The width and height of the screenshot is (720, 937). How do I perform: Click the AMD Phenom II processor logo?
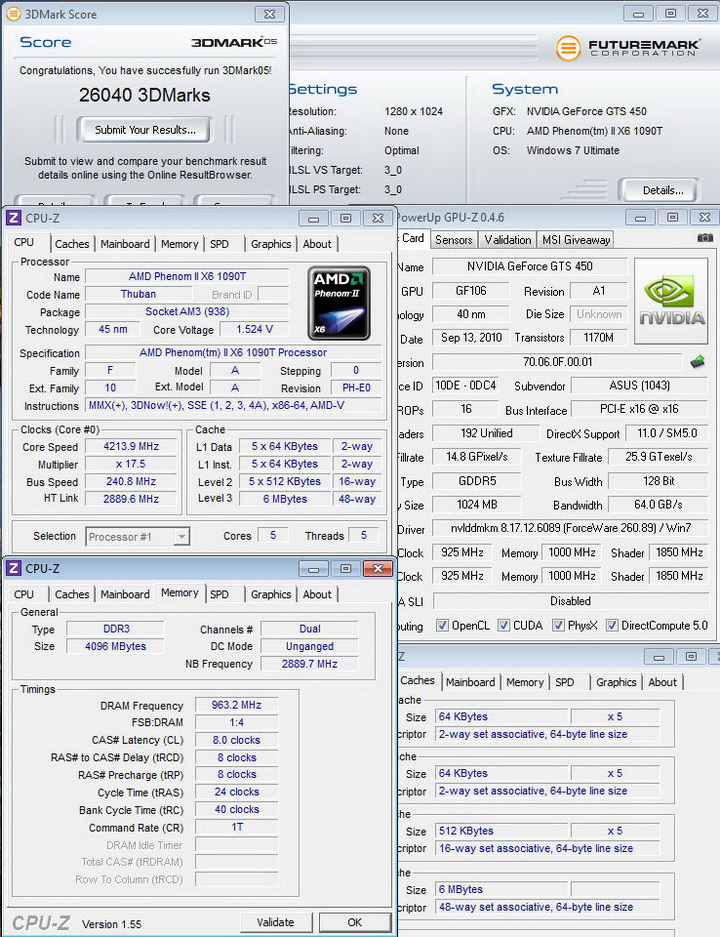(x=339, y=303)
